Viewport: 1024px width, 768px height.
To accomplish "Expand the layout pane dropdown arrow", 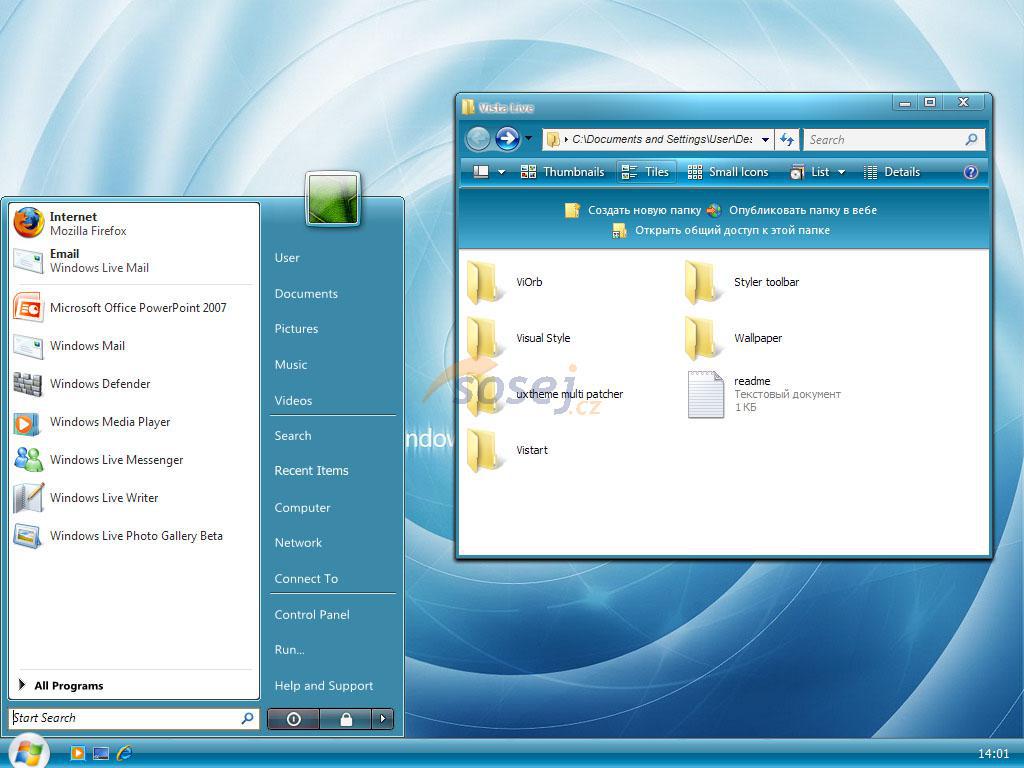I will coord(502,172).
